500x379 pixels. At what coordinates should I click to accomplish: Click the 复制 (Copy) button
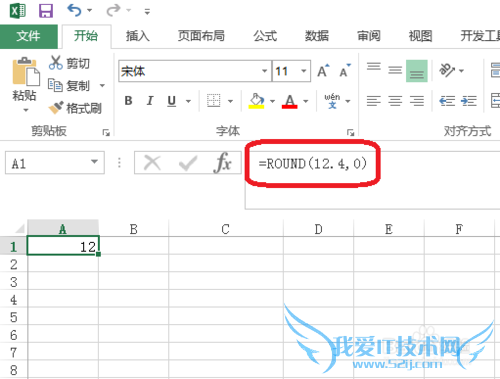pyautogui.click(x=69, y=86)
